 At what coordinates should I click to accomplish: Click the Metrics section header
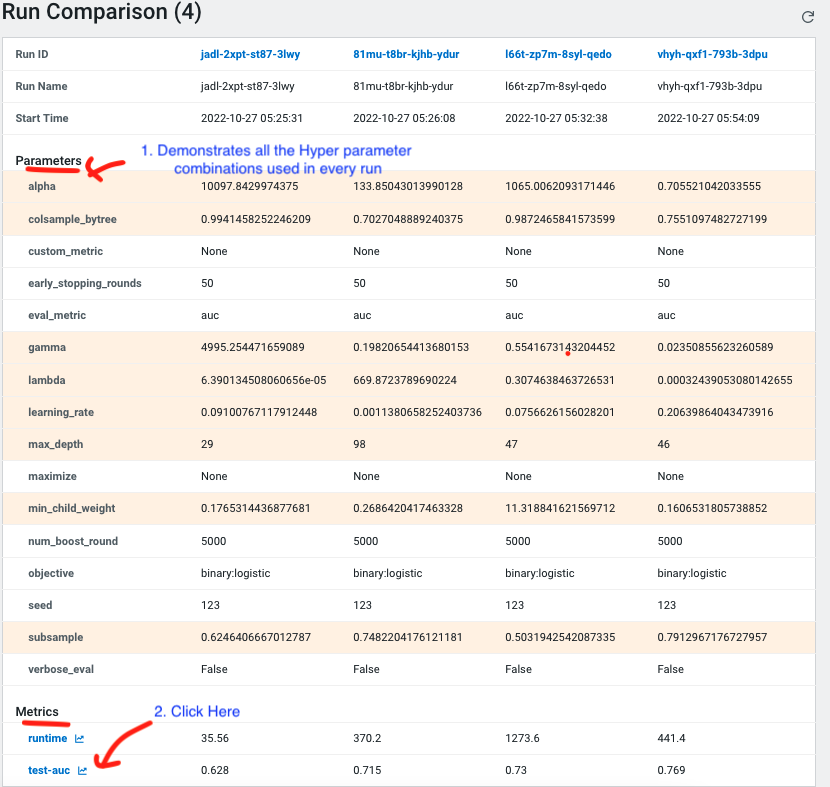(x=37, y=711)
